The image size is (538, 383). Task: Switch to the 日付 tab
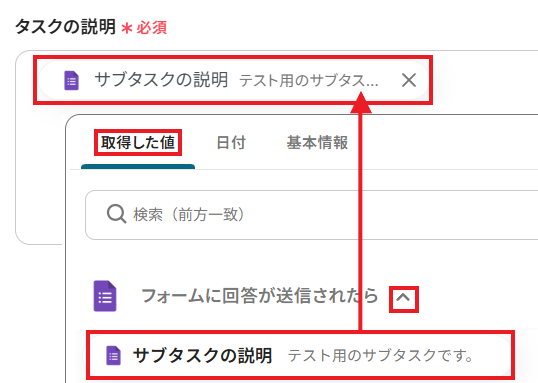click(x=231, y=142)
